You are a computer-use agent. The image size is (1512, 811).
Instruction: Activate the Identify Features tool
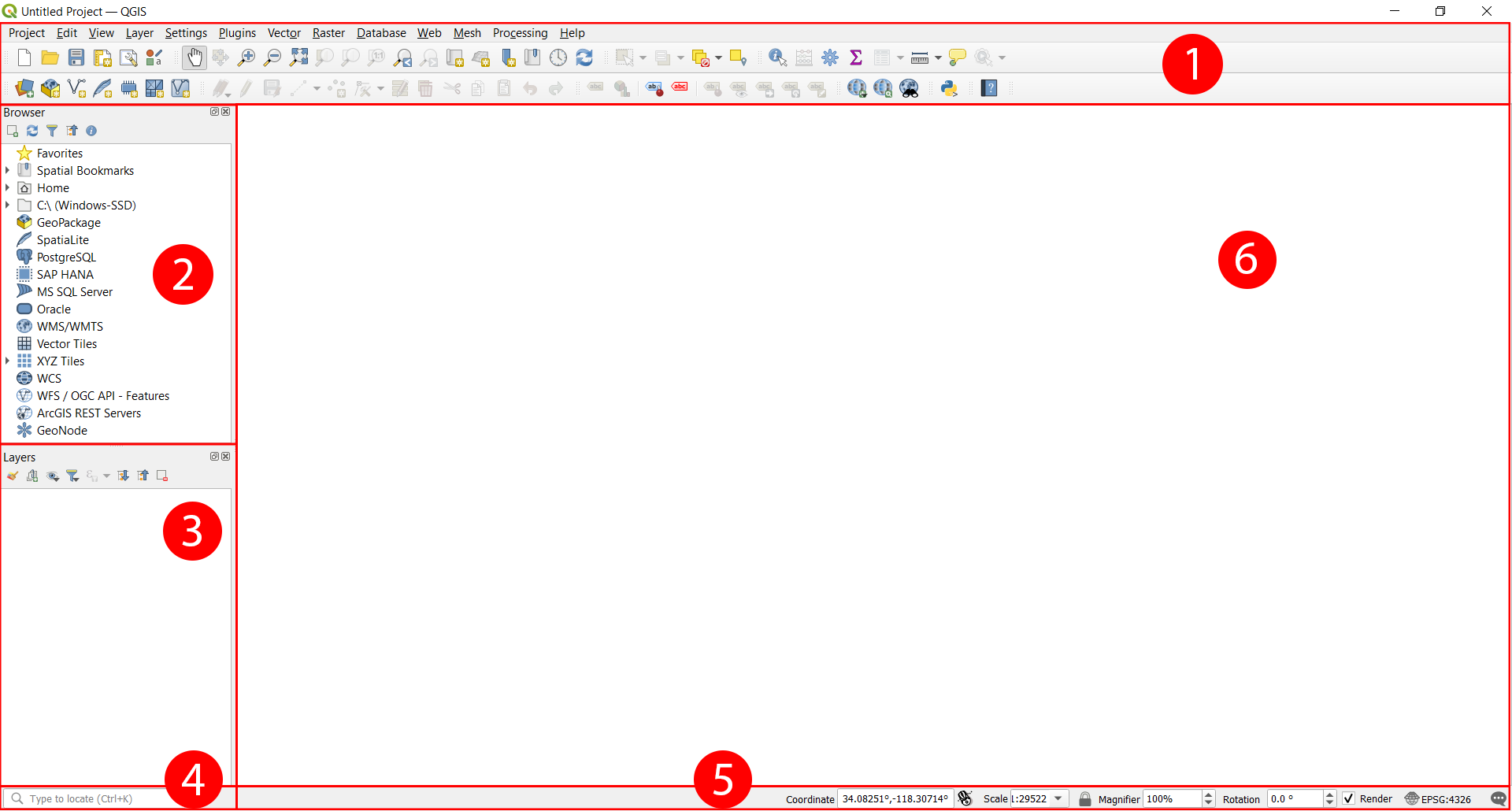tap(778, 57)
